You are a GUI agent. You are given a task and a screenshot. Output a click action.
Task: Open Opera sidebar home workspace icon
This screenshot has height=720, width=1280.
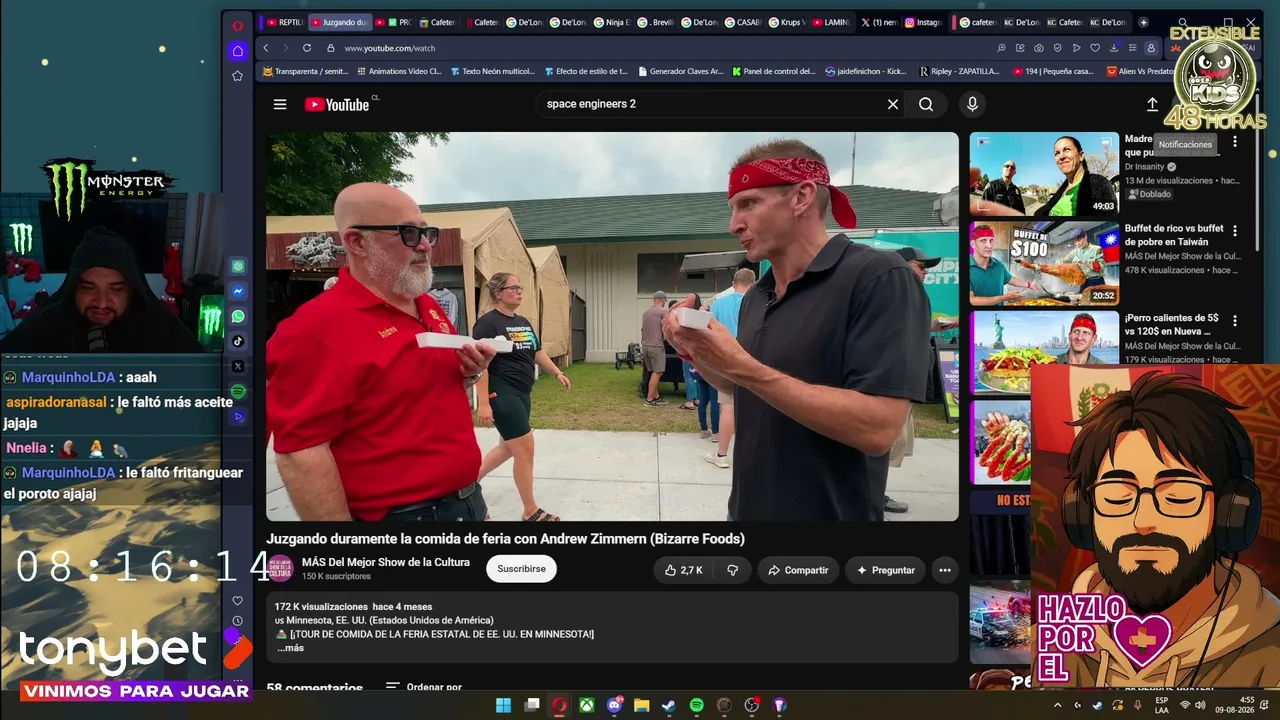tap(237, 50)
